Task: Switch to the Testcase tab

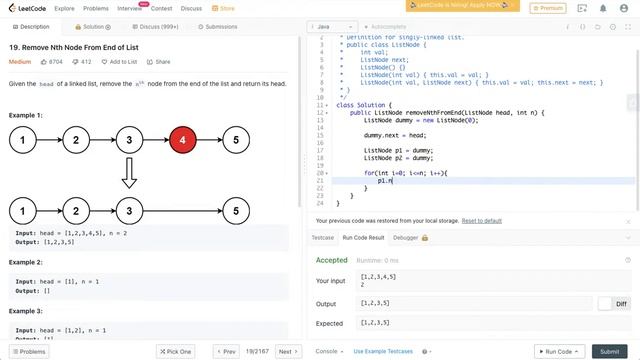Action: coord(322,238)
